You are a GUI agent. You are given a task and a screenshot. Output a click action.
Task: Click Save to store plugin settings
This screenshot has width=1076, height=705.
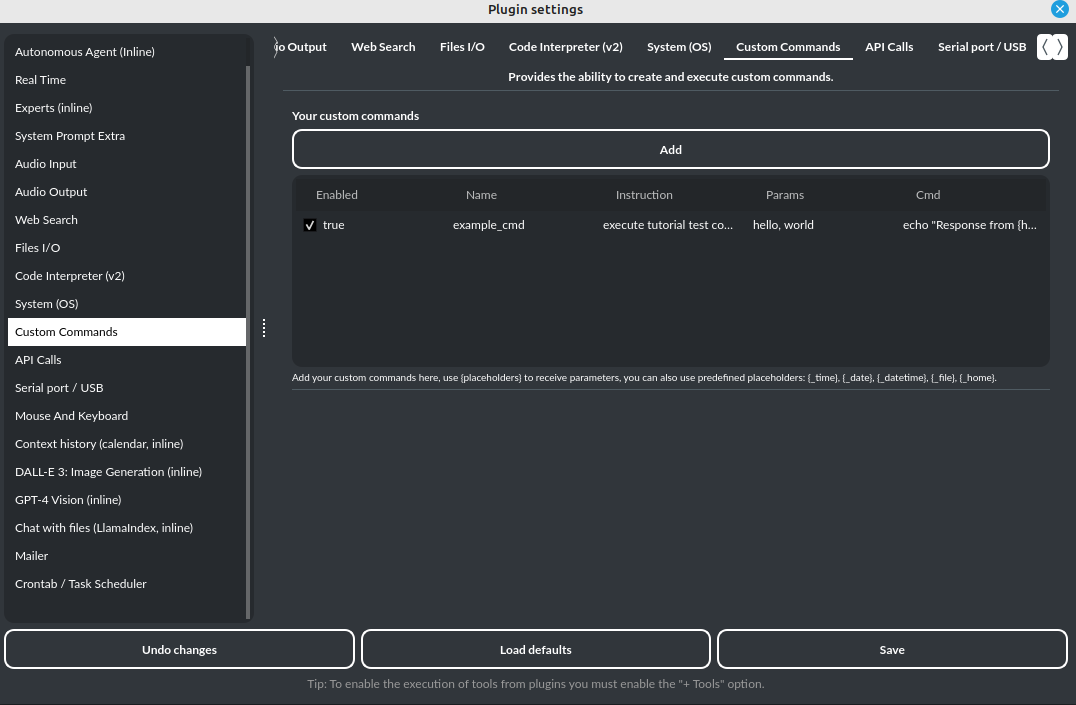(x=892, y=649)
